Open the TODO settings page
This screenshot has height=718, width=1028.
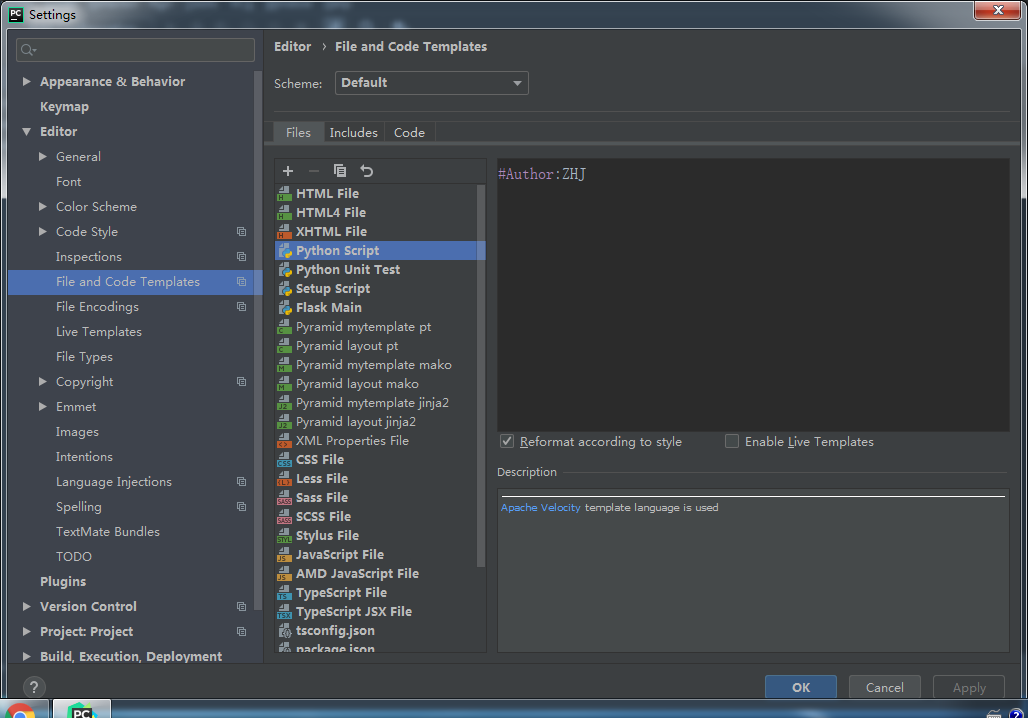click(73, 557)
